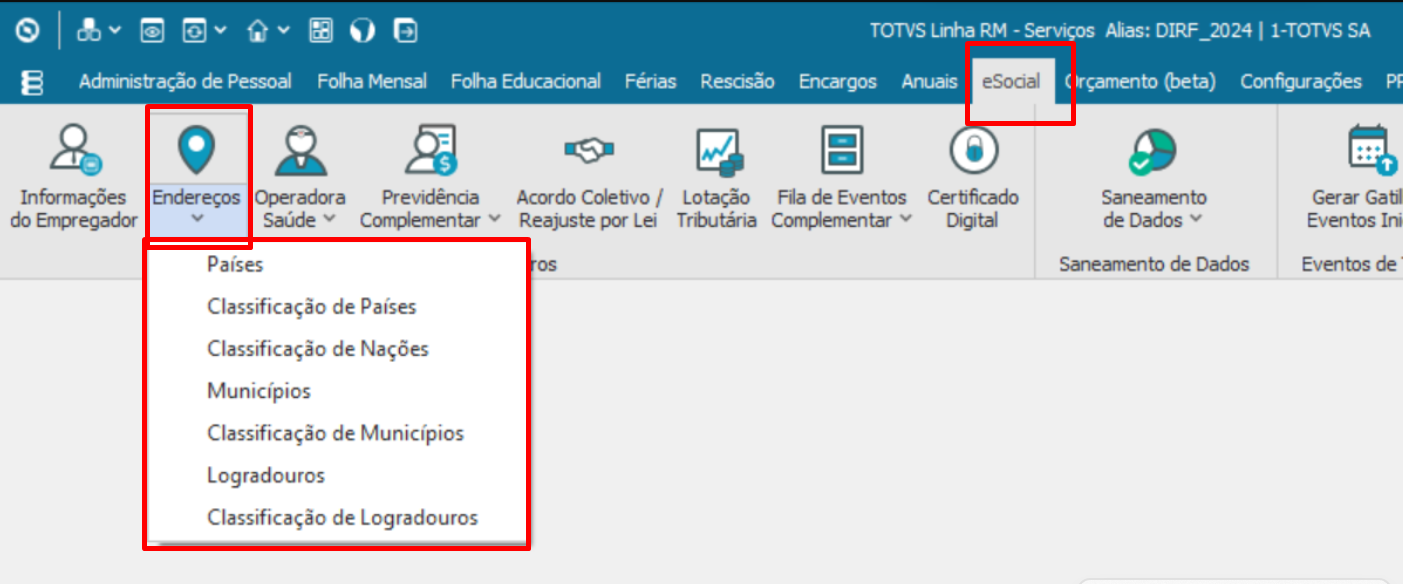Click the Operadora Saúde label
The height and width of the screenshot is (584, 1403).
299,209
